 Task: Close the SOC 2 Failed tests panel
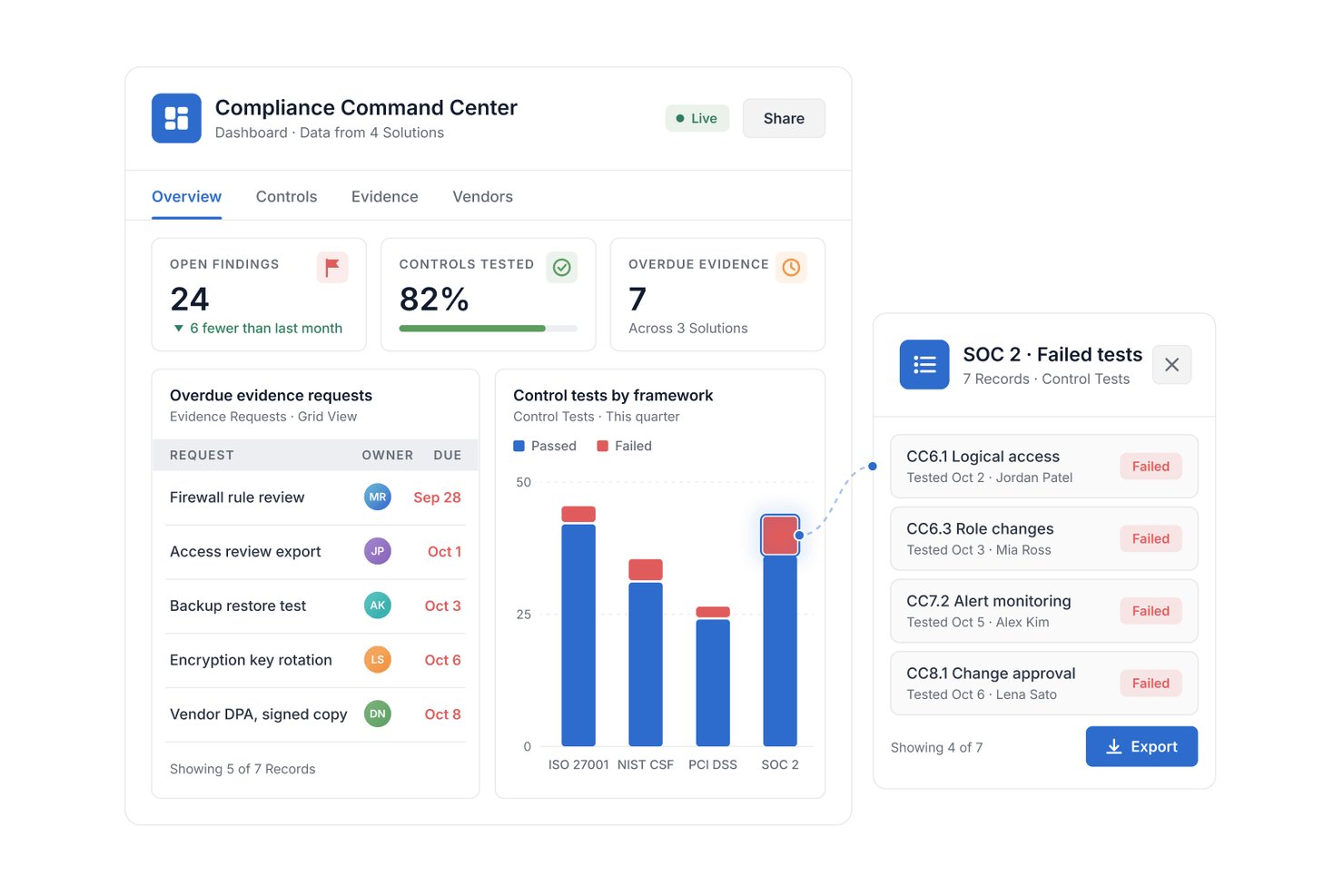[x=1172, y=365]
